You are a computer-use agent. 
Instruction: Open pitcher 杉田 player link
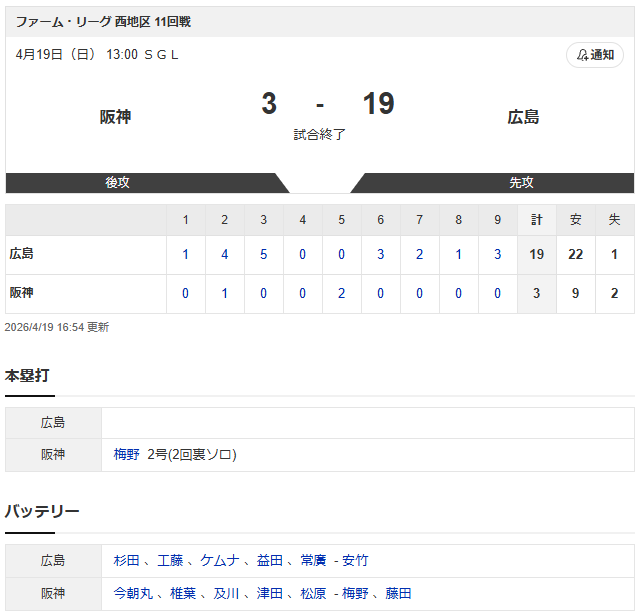(x=127, y=560)
